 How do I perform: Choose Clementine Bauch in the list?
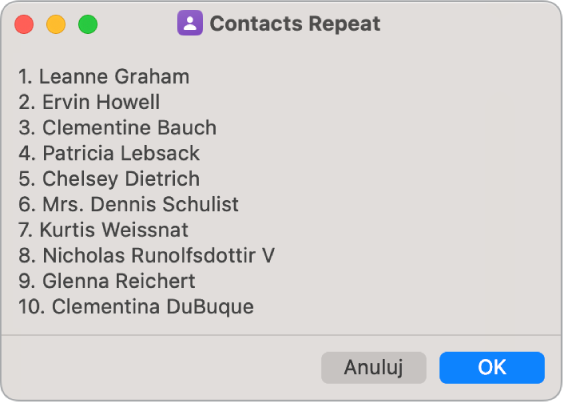pyautogui.click(x=118, y=128)
